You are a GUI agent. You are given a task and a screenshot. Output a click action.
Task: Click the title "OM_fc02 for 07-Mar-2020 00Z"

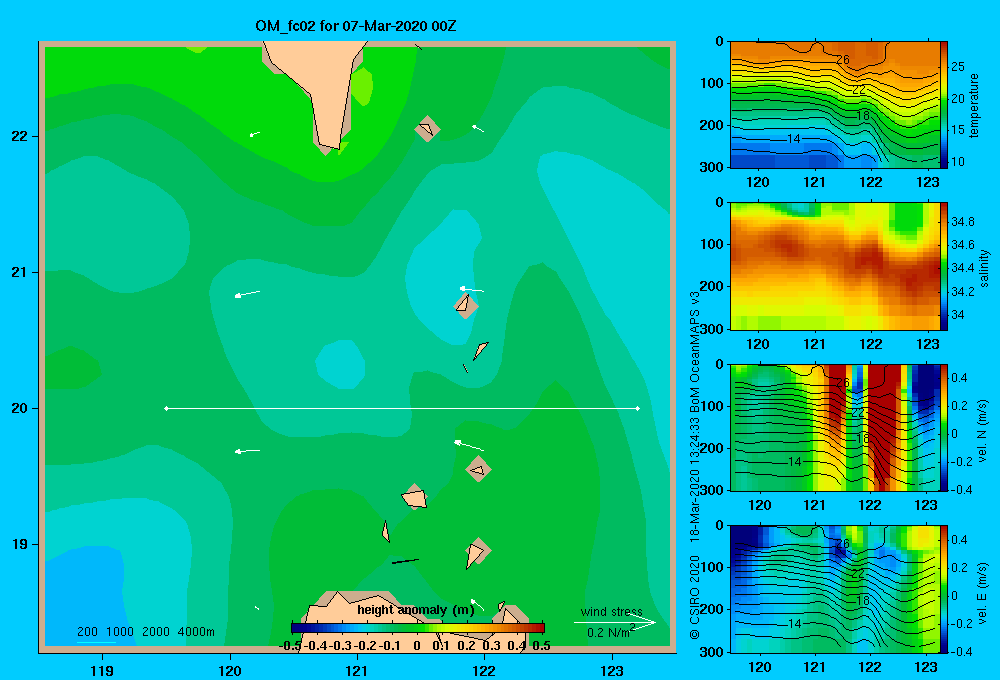tap(355, 26)
